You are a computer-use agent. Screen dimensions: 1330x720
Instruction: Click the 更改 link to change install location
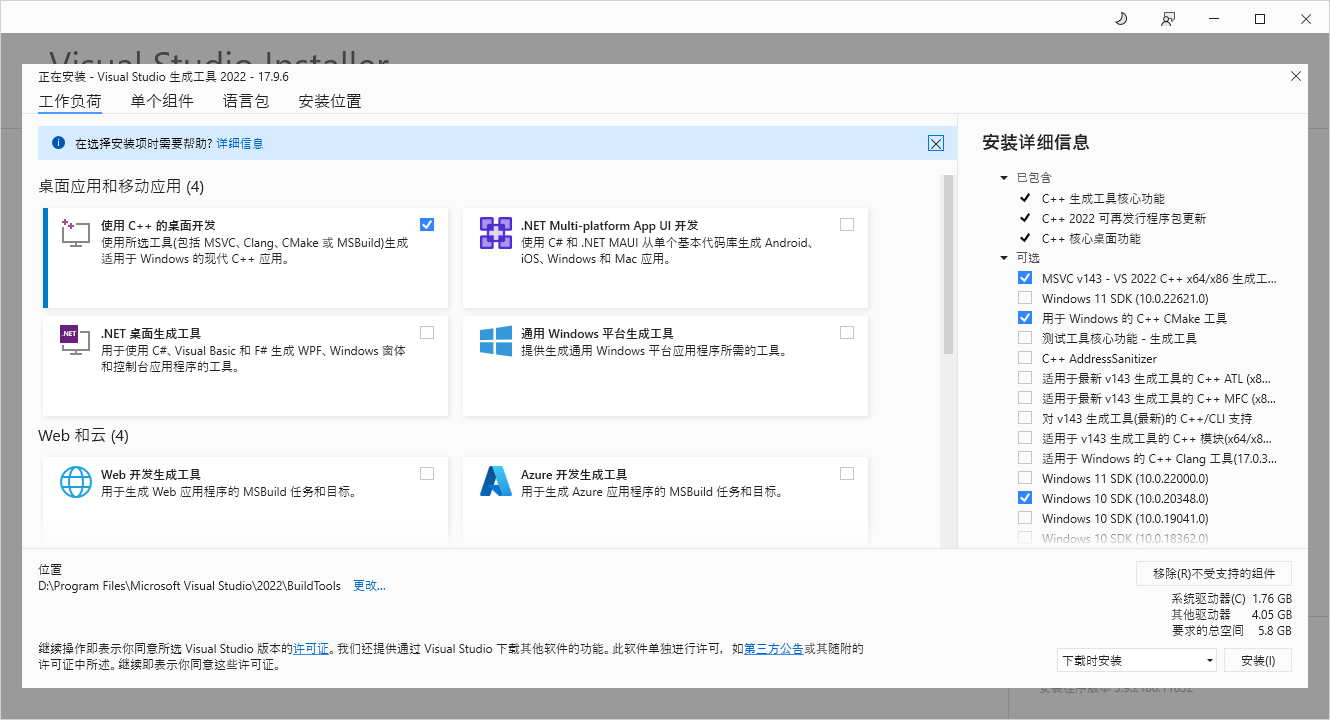tap(369, 585)
